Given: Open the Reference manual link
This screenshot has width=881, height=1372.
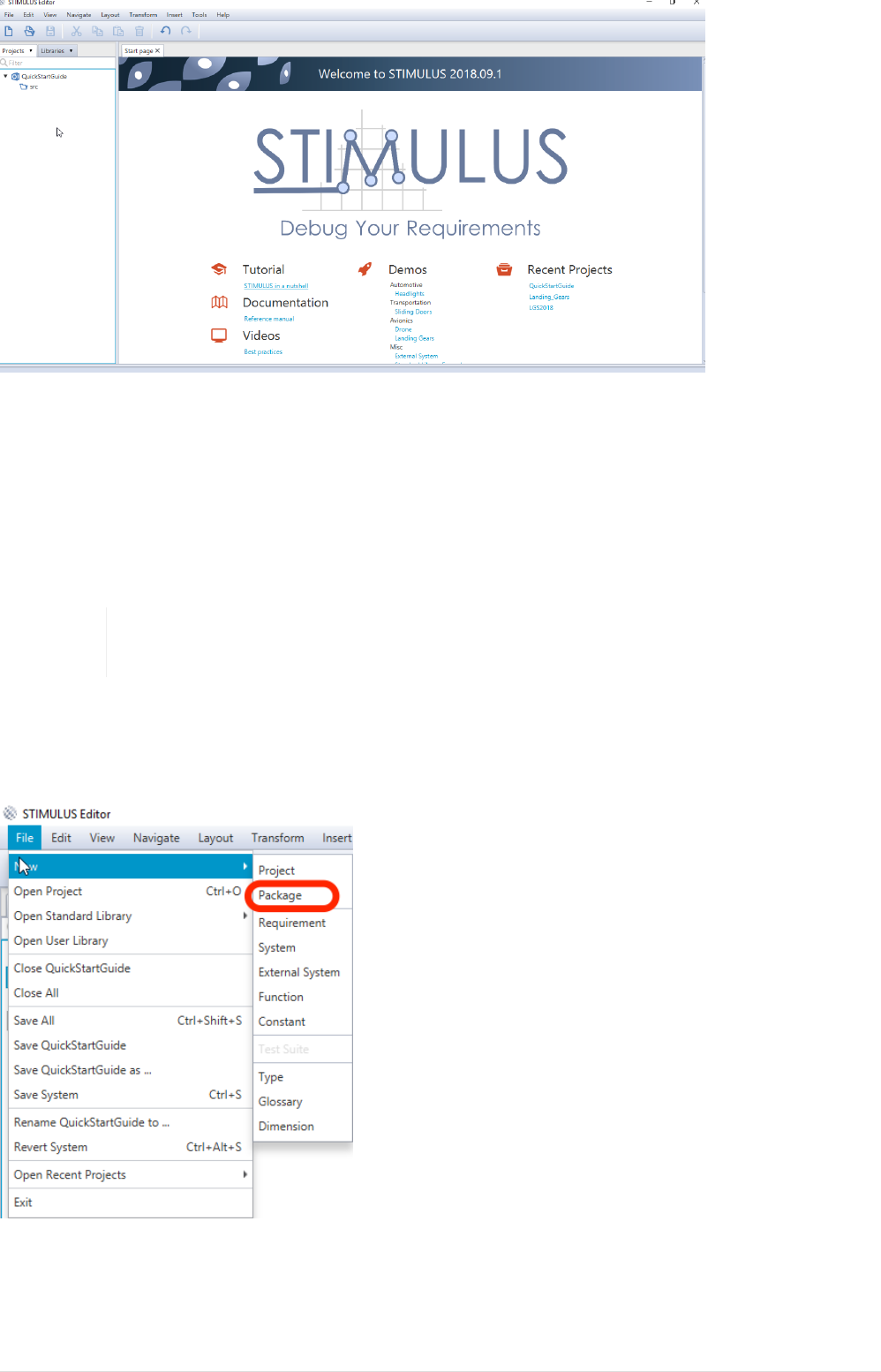Looking at the screenshot, I should click(x=269, y=319).
